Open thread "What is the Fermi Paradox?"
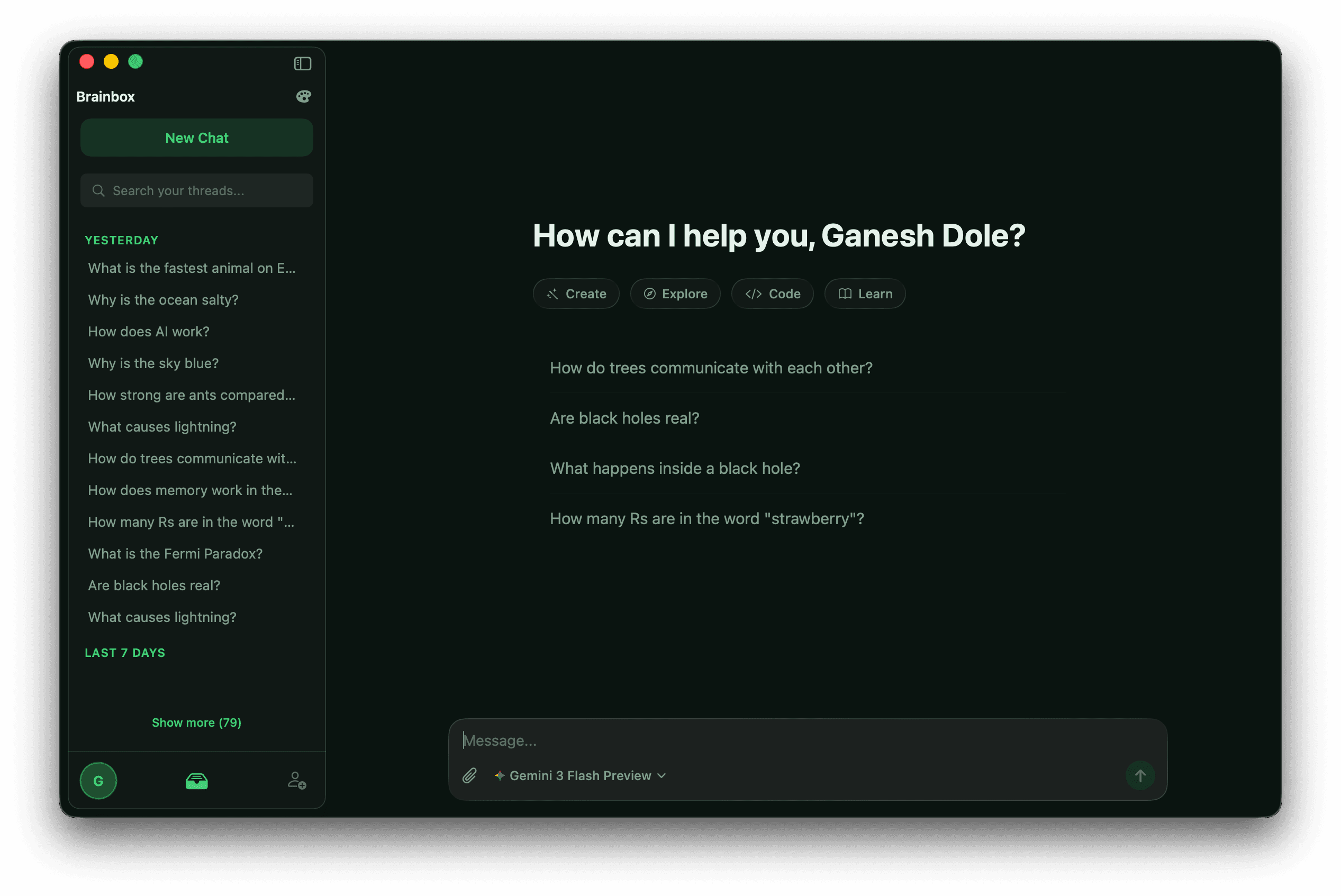This screenshot has width=1341, height=896. point(175,554)
